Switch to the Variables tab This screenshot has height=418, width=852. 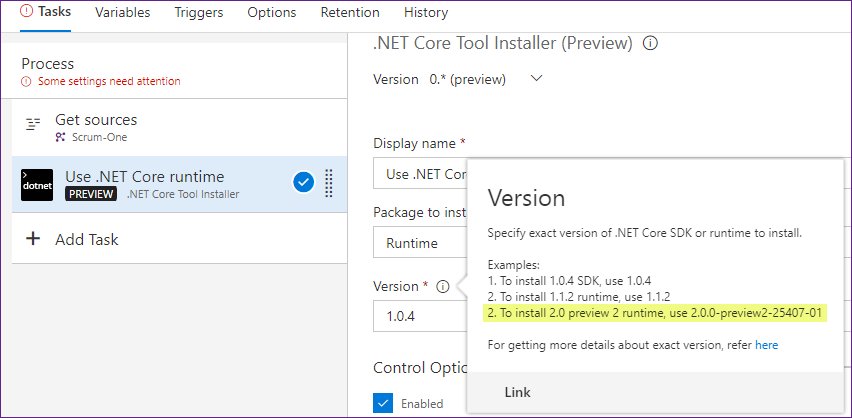pyautogui.click(x=122, y=13)
